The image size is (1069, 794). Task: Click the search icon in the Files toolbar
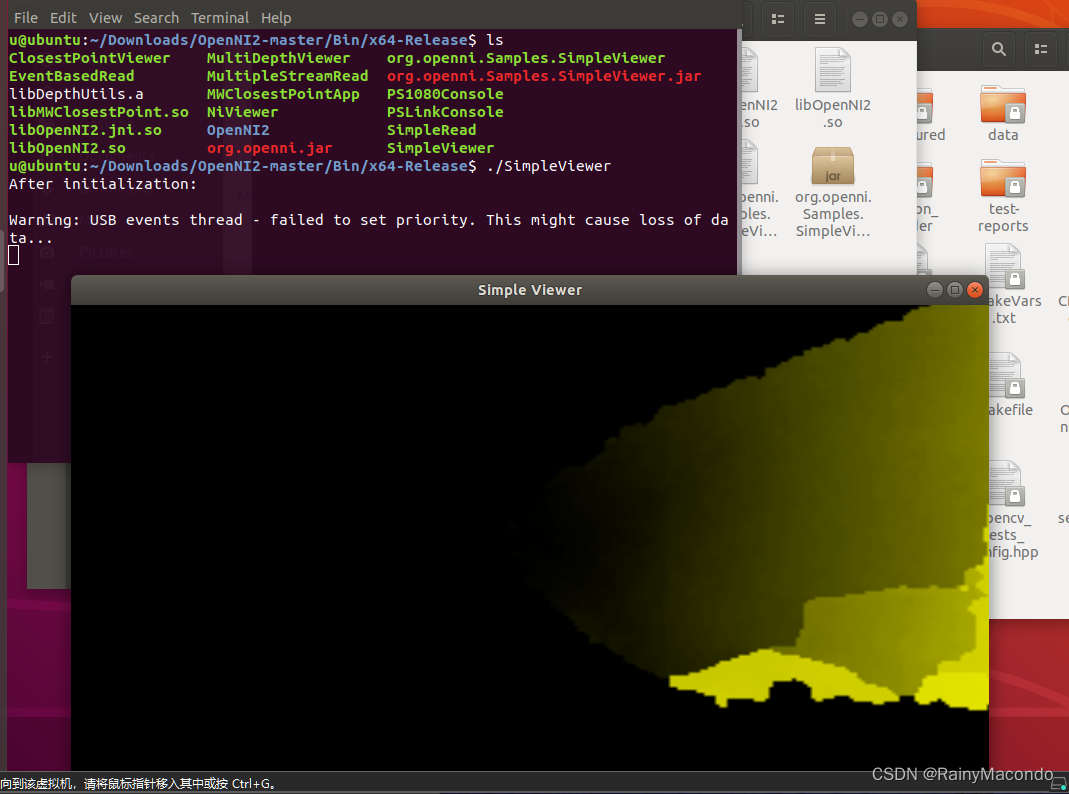(998, 48)
